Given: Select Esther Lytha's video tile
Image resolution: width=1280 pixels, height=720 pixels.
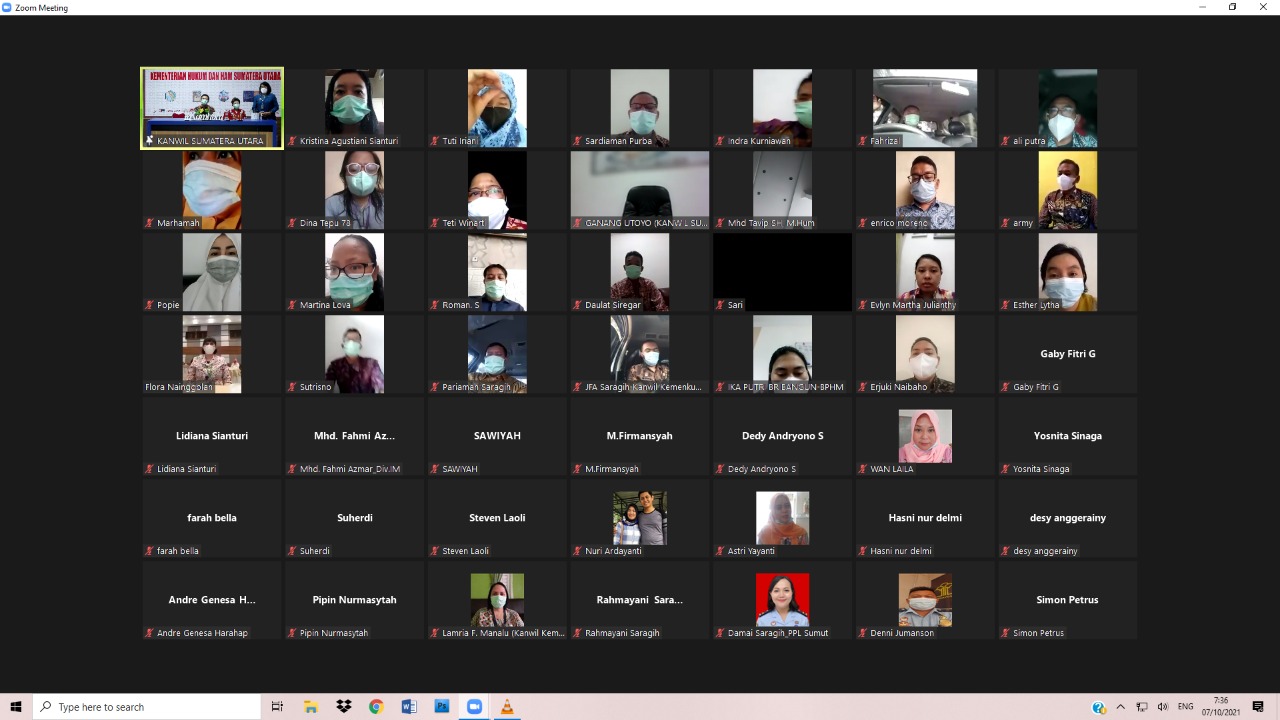Looking at the screenshot, I should (x=1068, y=272).
